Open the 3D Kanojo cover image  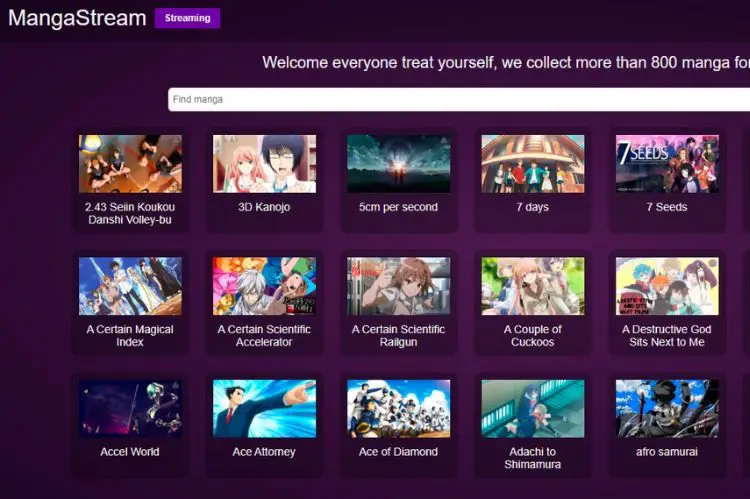click(x=265, y=164)
